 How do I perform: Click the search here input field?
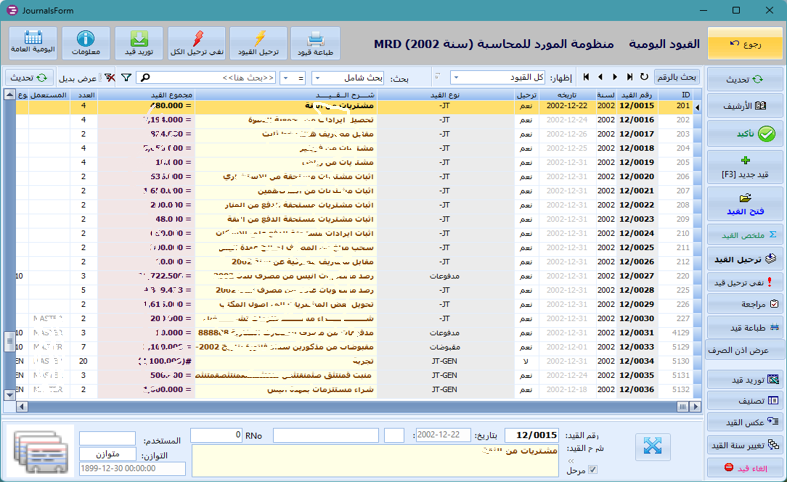coord(207,78)
